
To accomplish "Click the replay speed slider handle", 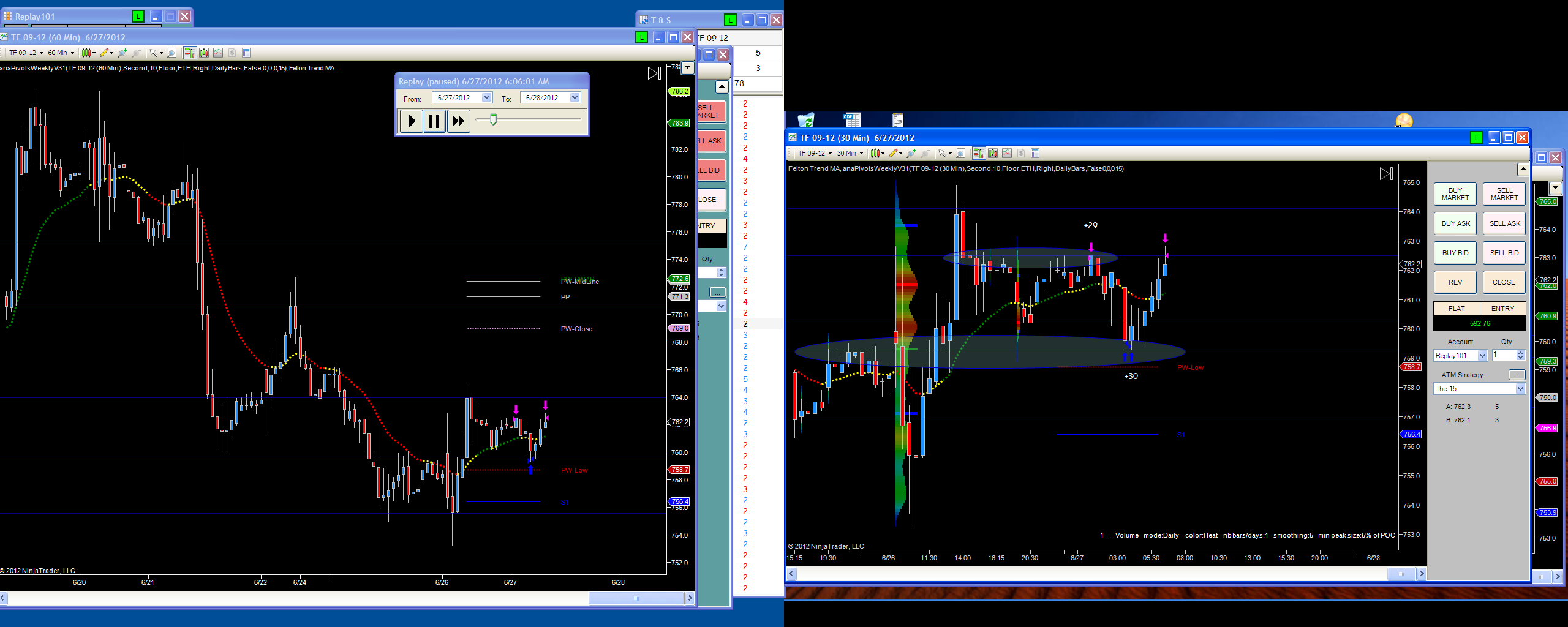I will point(493,119).
